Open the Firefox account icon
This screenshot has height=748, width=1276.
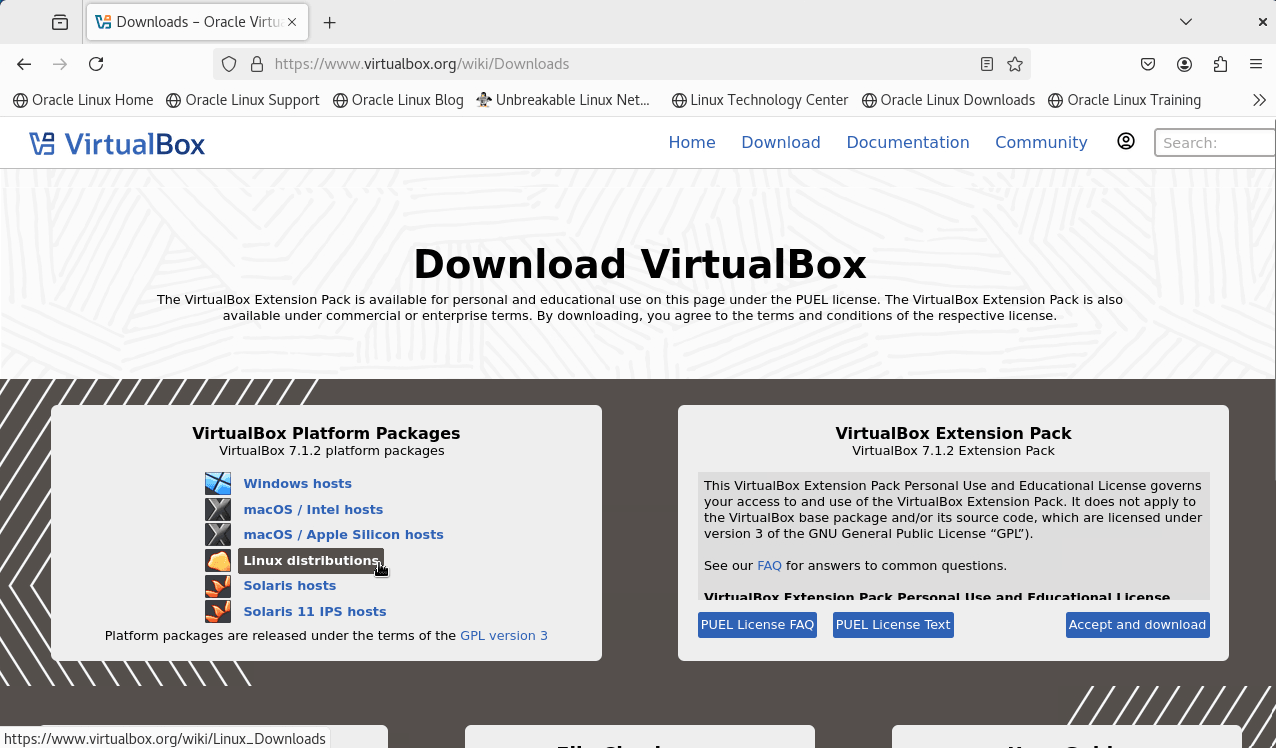[1184, 64]
